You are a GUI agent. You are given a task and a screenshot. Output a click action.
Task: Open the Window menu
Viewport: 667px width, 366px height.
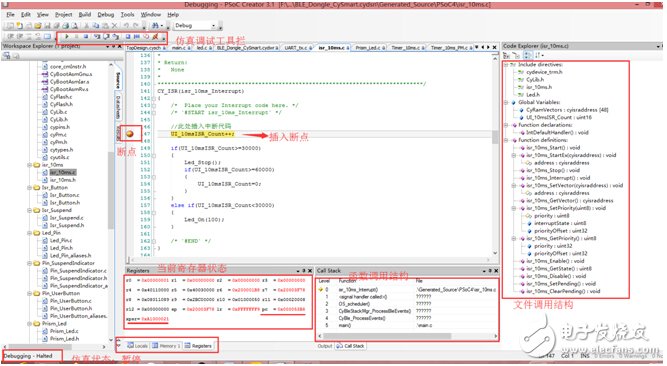click(151, 14)
